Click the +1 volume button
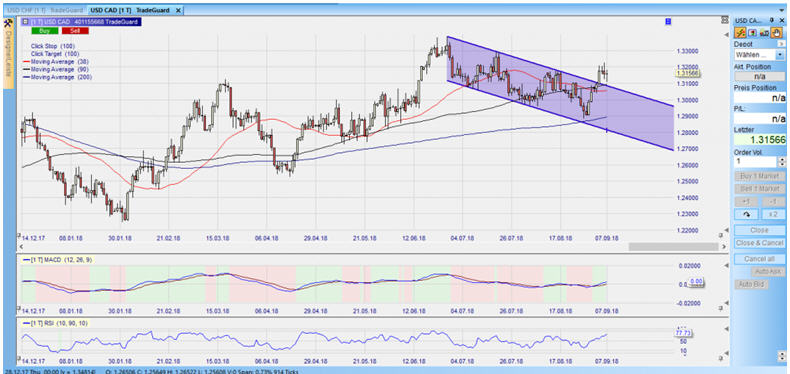Screen dimensions: 790x374 pyautogui.click(x=747, y=202)
